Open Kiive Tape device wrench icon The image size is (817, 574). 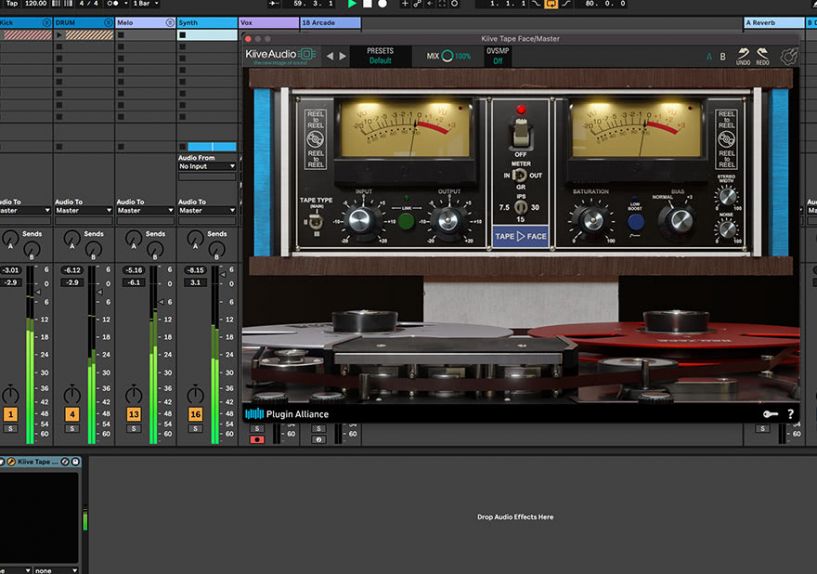(x=11, y=461)
